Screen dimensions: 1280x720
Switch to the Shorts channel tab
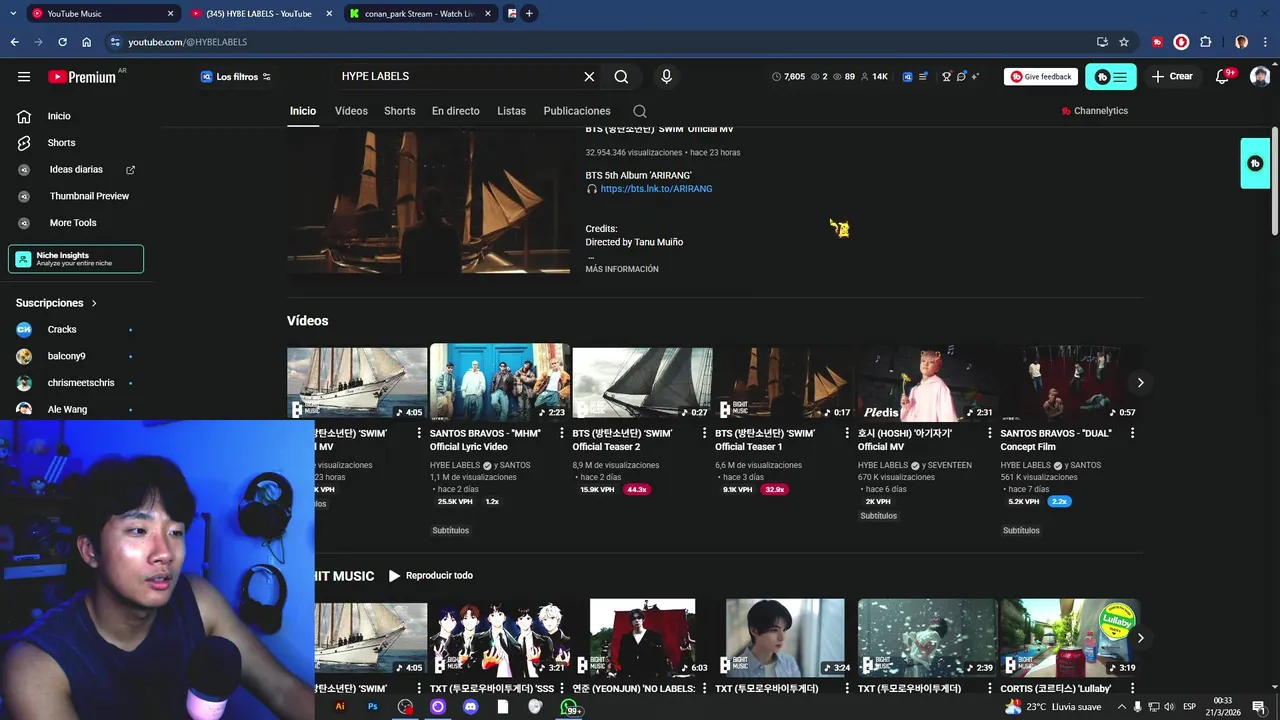pyautogui.click(x=400, y=111)
